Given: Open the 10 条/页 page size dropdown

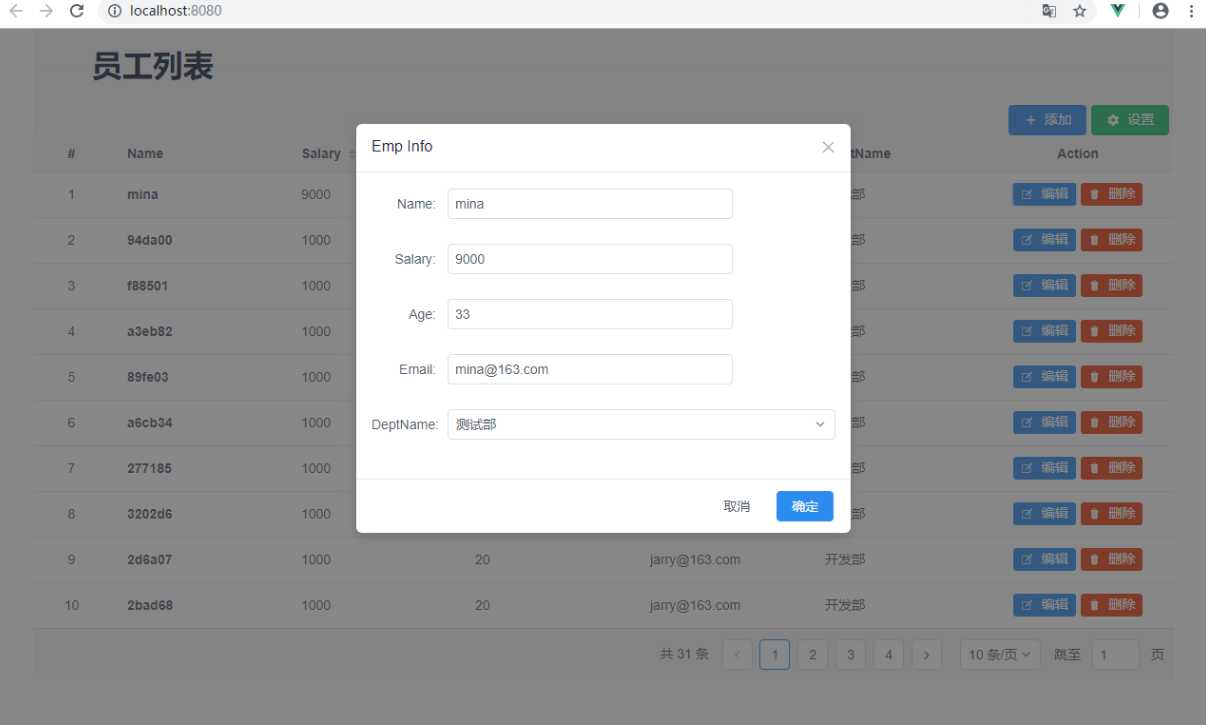Looking at the screenshot, I should [x=1000, y=655].
